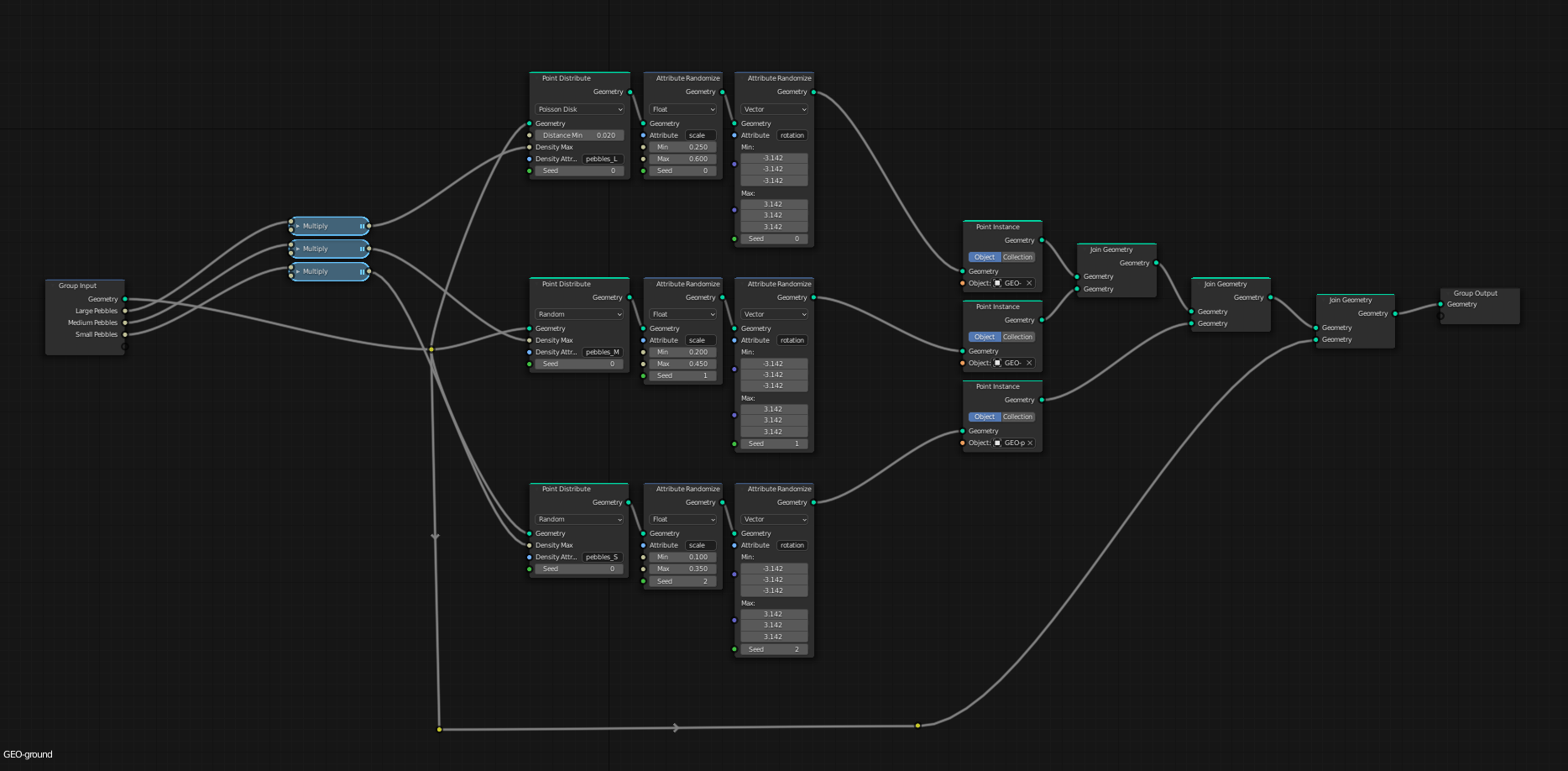Click the Min 0.100 scale field

click(683, 557)
